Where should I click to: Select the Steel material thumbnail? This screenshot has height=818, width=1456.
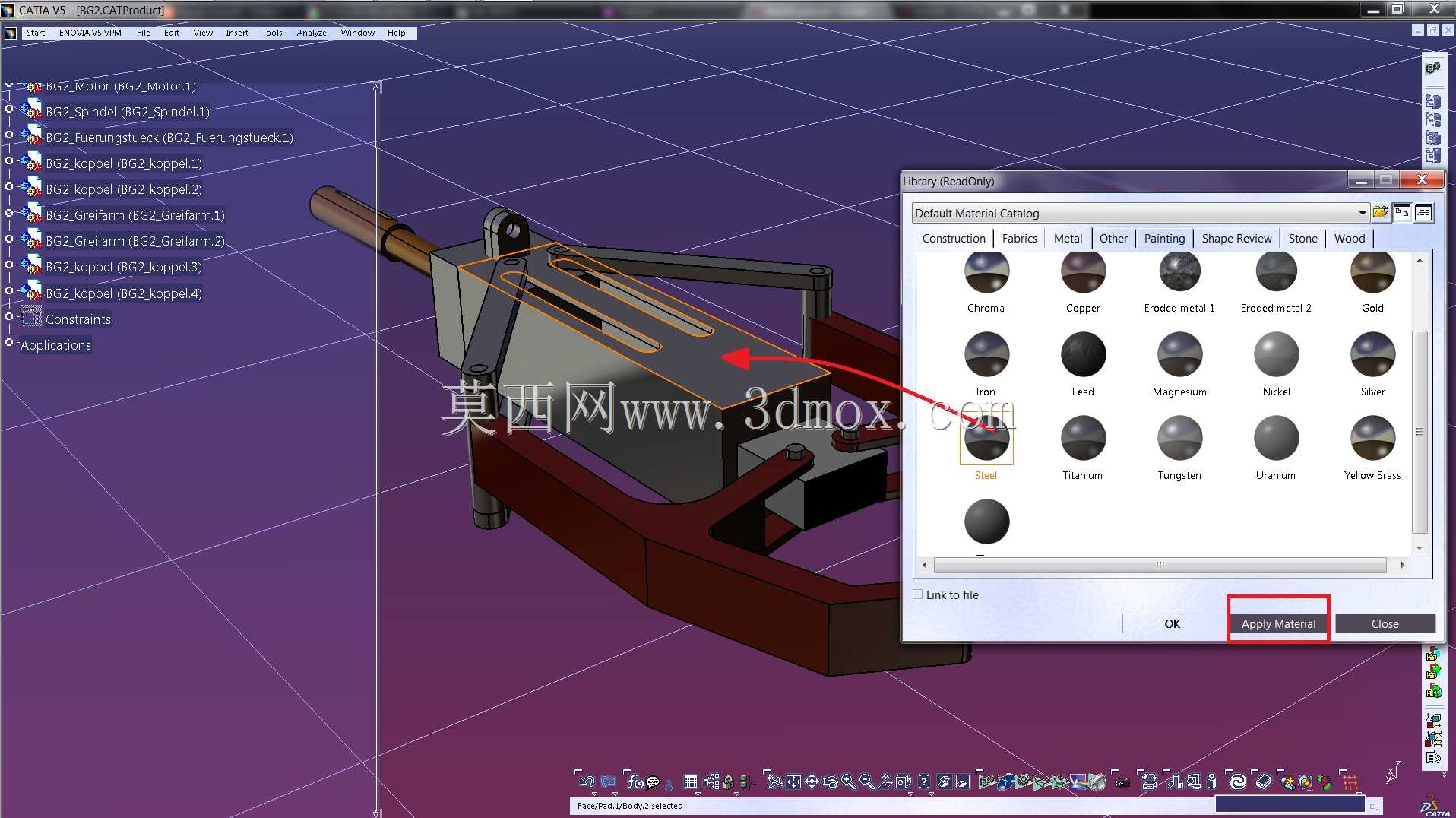pyautogui.click(x=986, y=439)
